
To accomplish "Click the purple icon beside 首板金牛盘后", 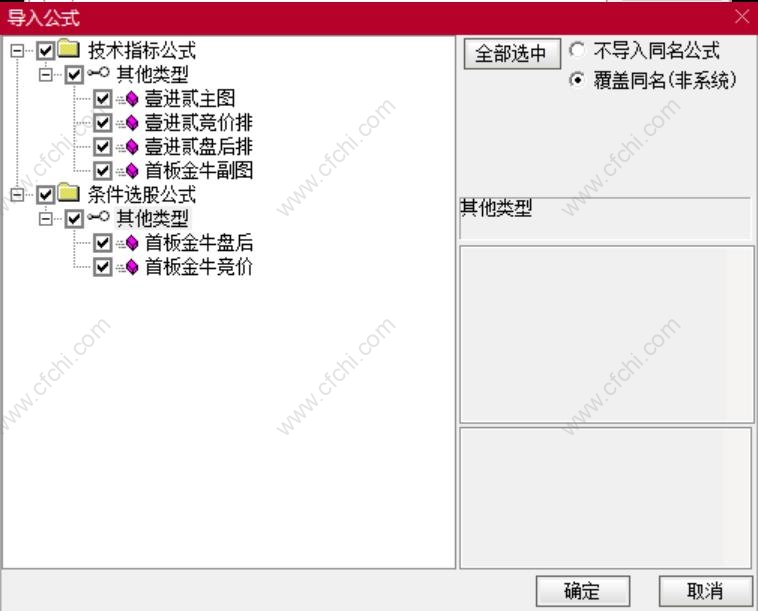I will 128,243.
